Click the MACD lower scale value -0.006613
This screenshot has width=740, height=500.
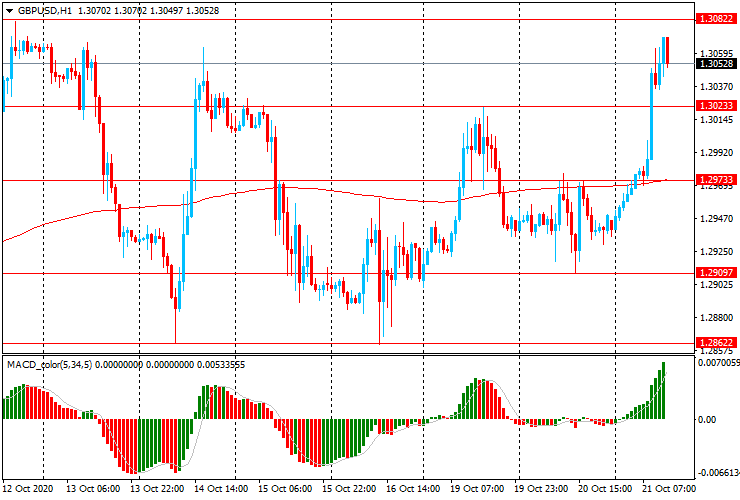coord(718,473)
